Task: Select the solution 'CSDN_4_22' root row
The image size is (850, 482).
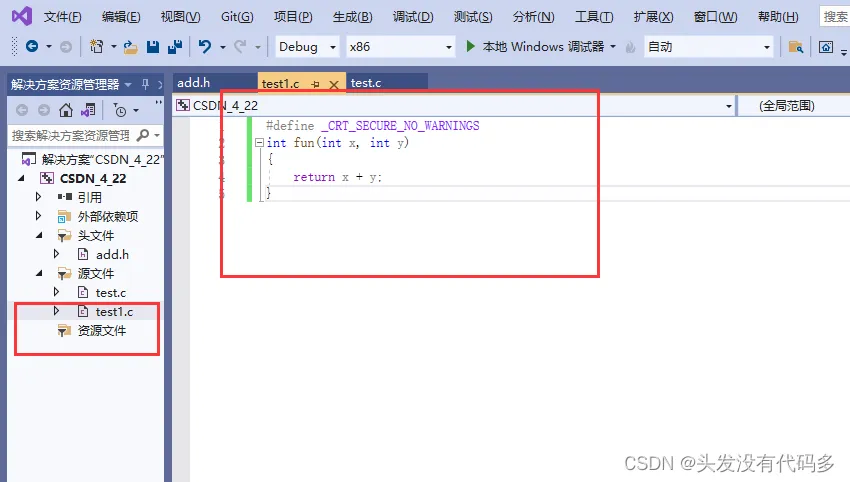Action: pos(91,159)
